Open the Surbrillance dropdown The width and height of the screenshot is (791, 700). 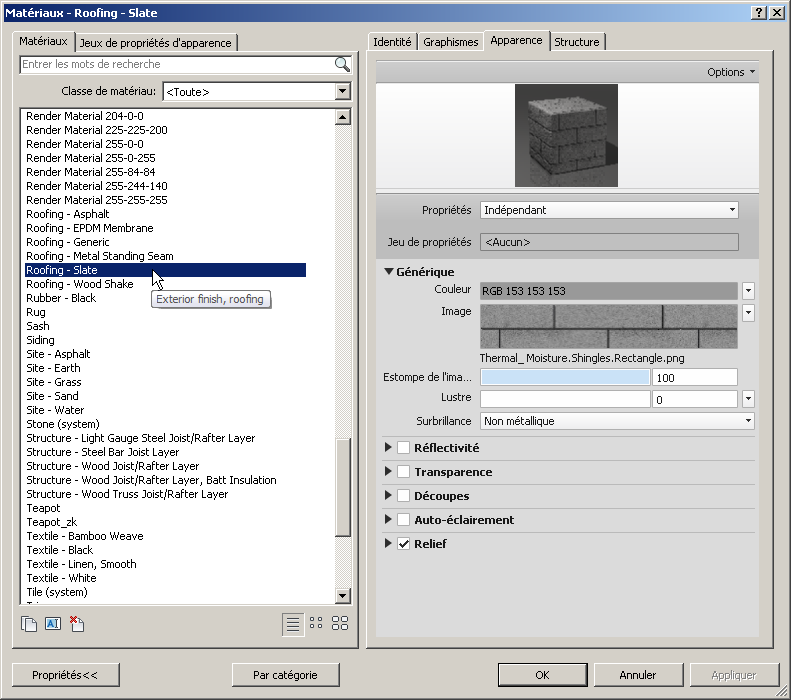pyautogui.click(x=617, y=421)
